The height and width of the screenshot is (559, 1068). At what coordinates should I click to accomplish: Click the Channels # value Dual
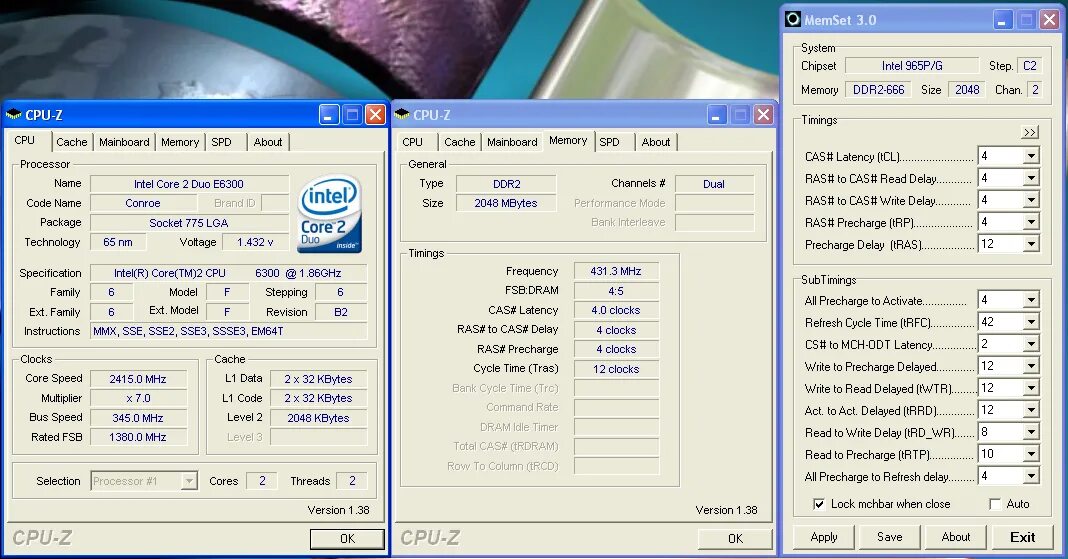pos(714,184)
